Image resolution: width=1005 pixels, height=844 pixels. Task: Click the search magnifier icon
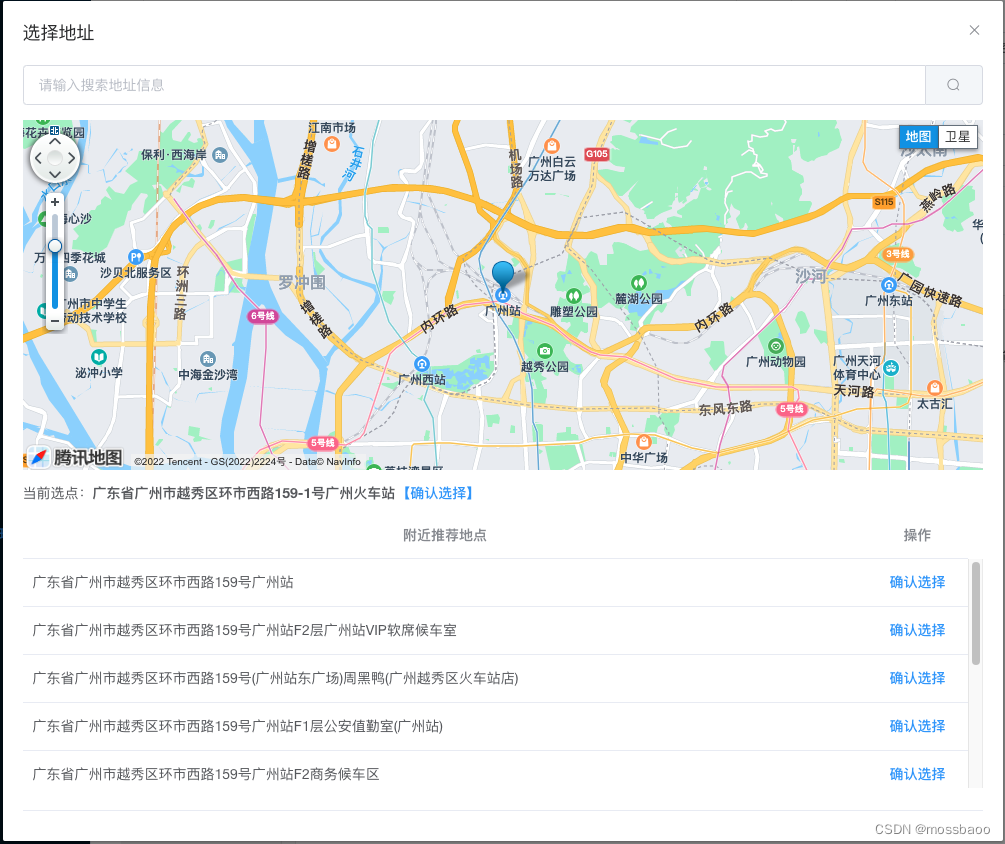[952, 85]
